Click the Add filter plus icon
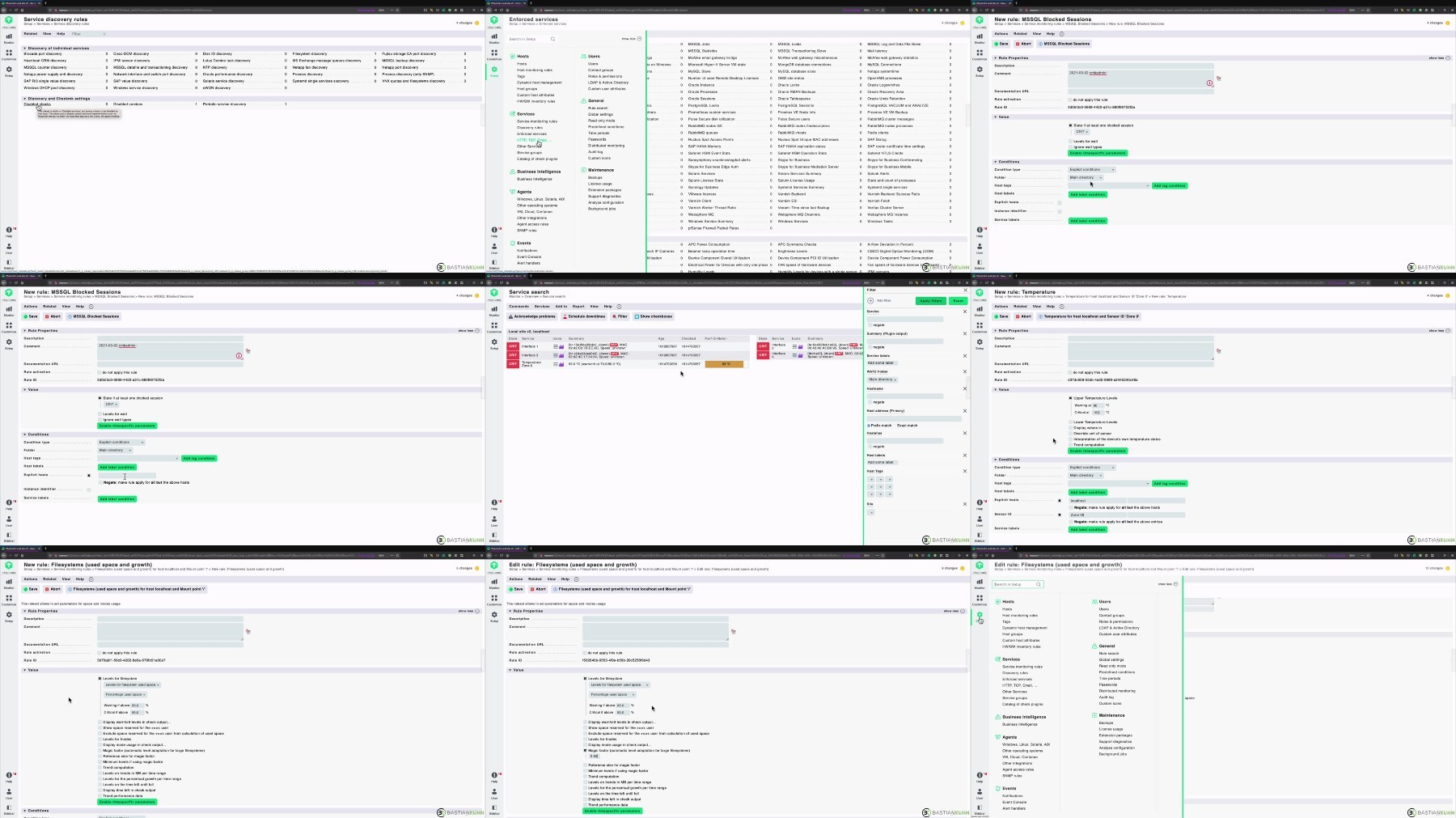Screen dimensions: 1456x818 tap(870, 300)
